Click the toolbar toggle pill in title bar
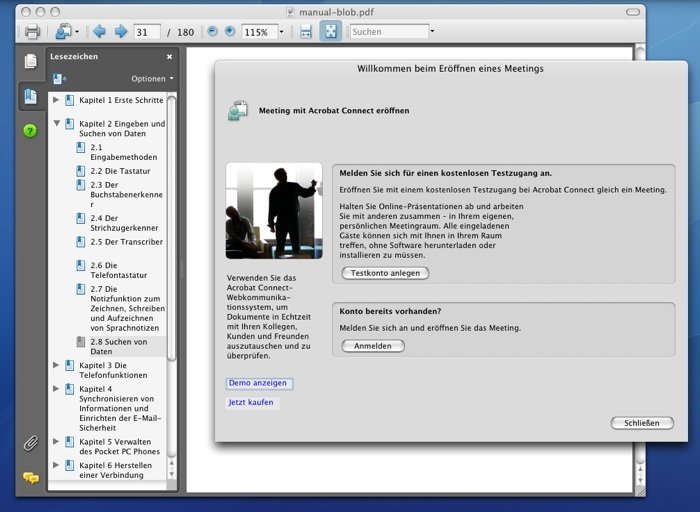This screenshot has height=512, width=700. click(x=633, y=12)
